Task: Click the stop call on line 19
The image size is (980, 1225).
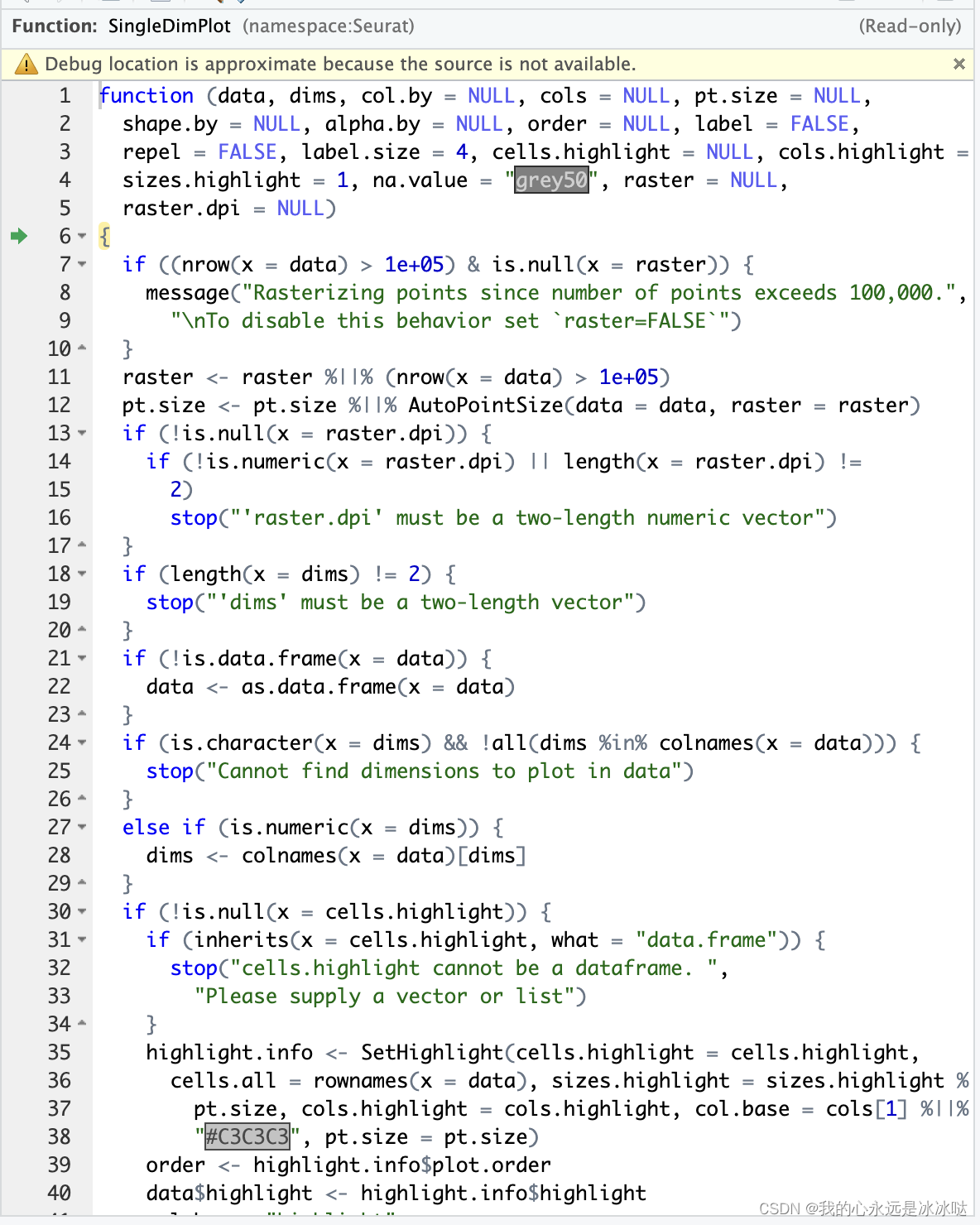Action: tap(170, 602)
